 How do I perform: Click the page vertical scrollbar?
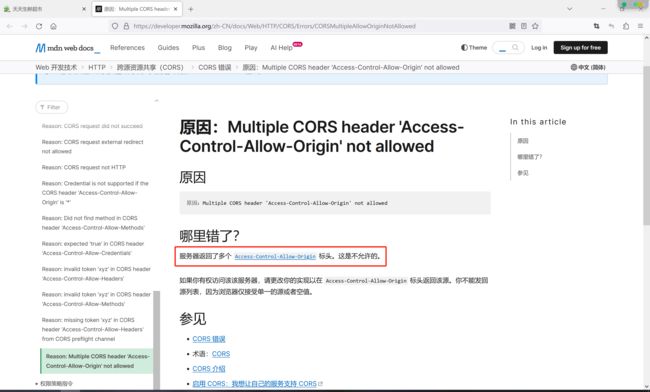[x=646, y=145]
